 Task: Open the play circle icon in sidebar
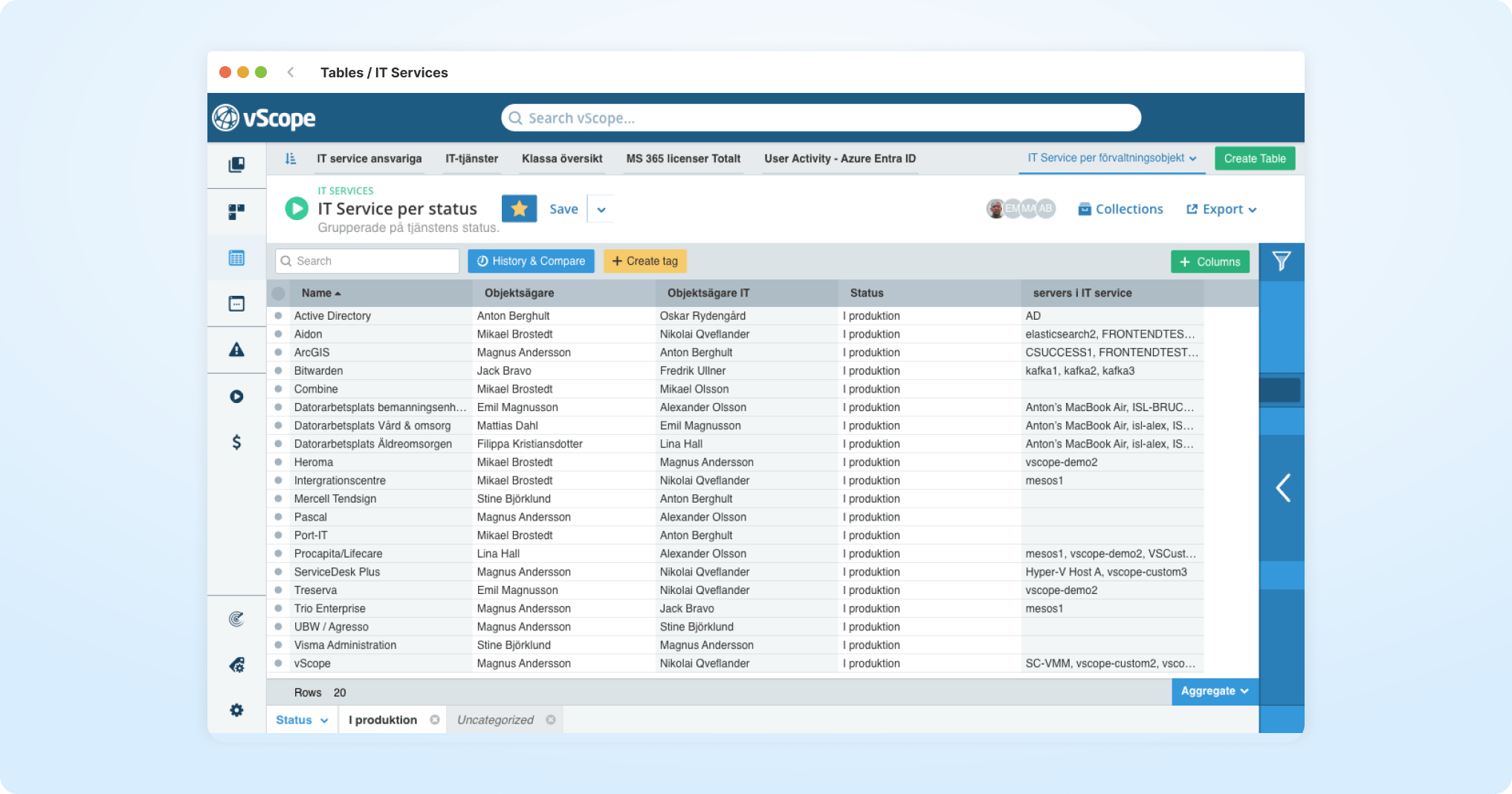[x=236, y=396]
